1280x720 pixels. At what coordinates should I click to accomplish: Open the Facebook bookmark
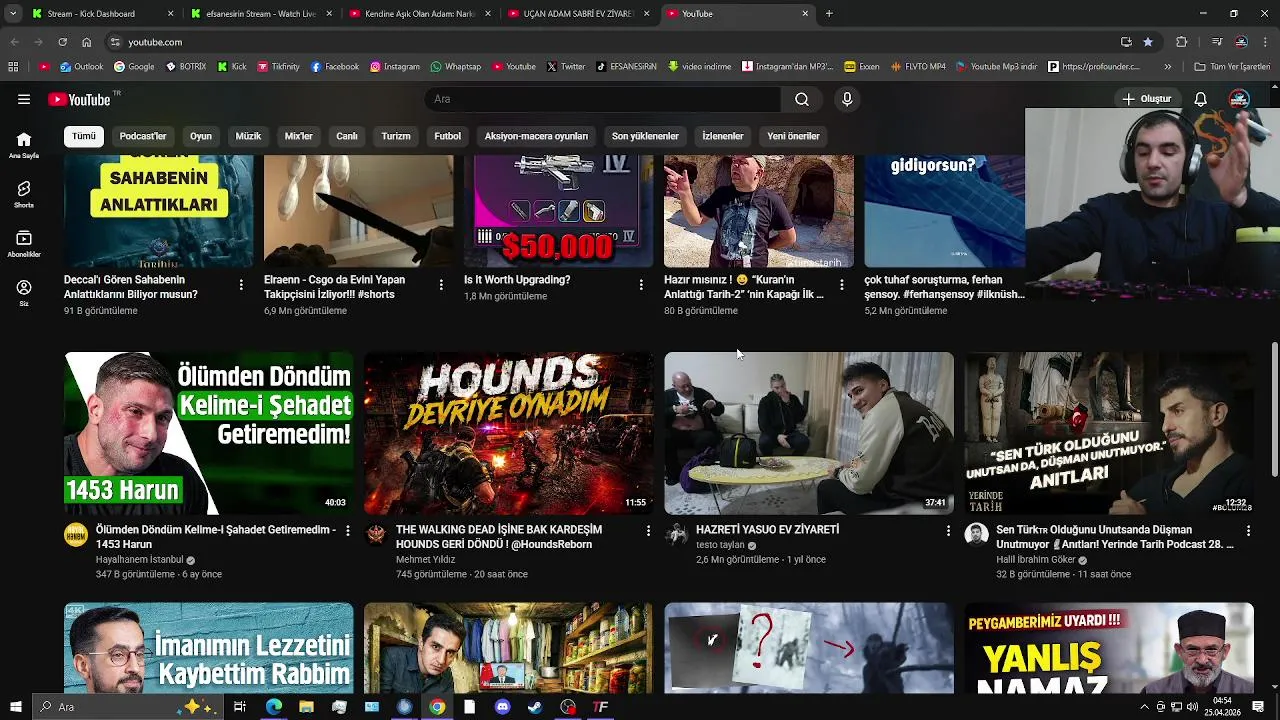click(335, 67)
